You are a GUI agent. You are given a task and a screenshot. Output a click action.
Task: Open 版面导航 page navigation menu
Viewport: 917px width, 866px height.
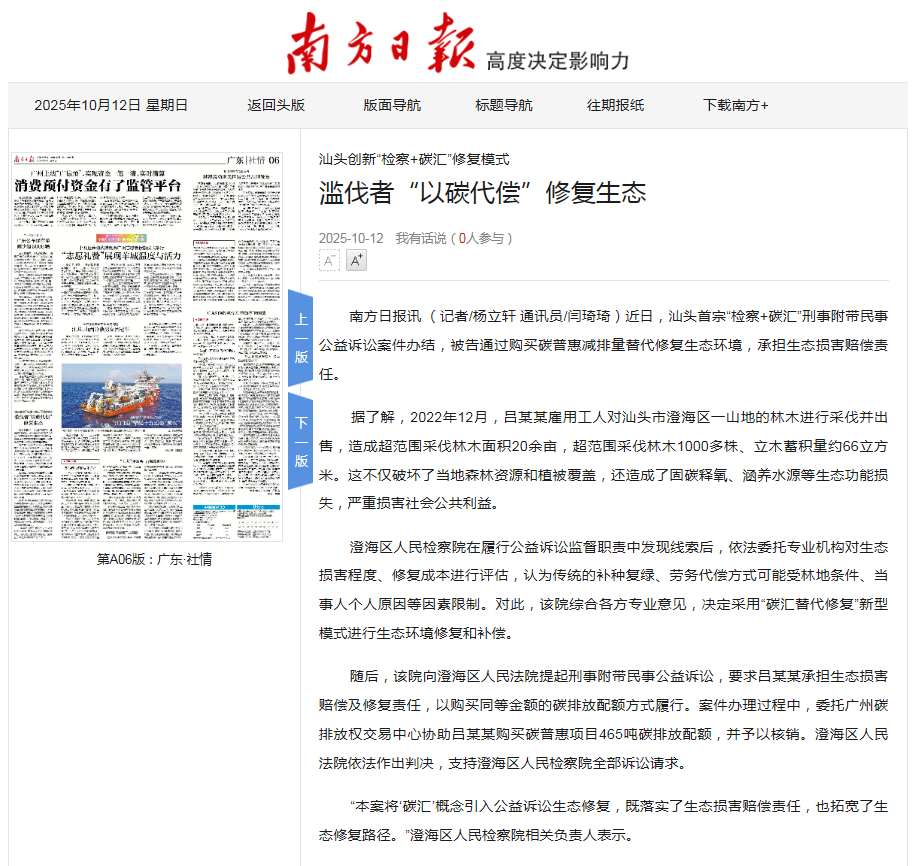tap(392, 105)
